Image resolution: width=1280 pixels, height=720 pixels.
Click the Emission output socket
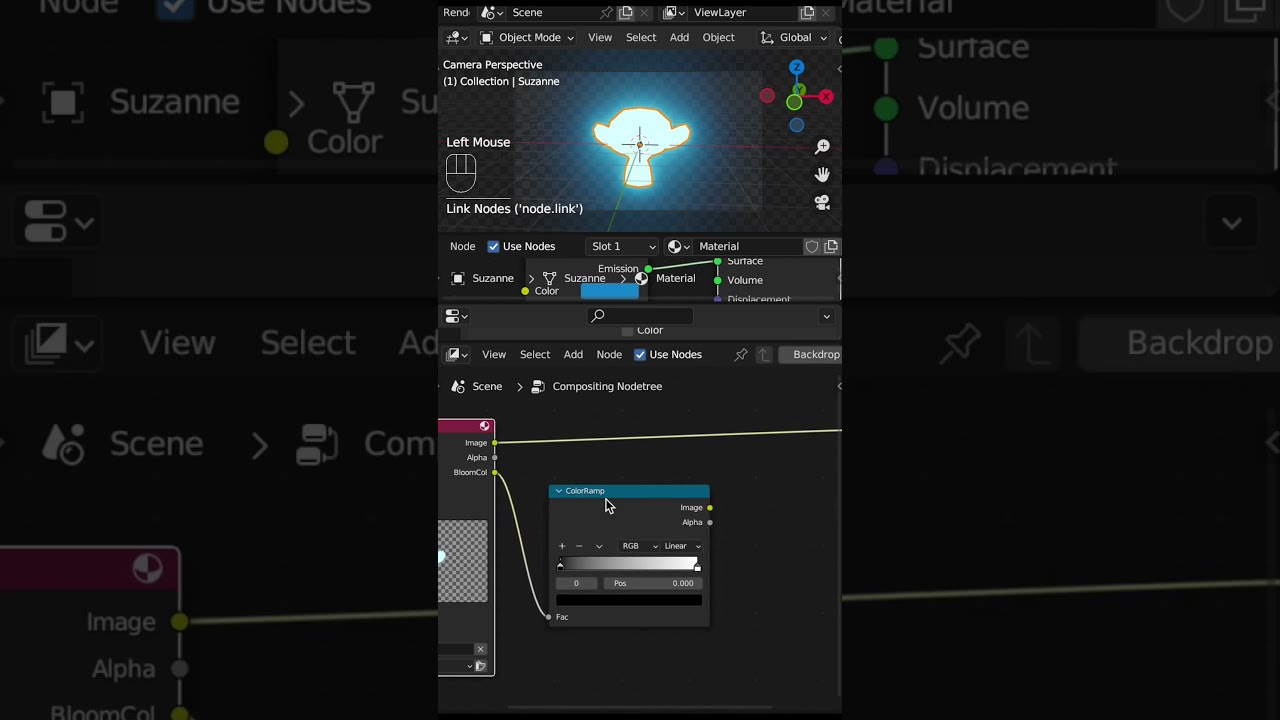tap(648, 269)
